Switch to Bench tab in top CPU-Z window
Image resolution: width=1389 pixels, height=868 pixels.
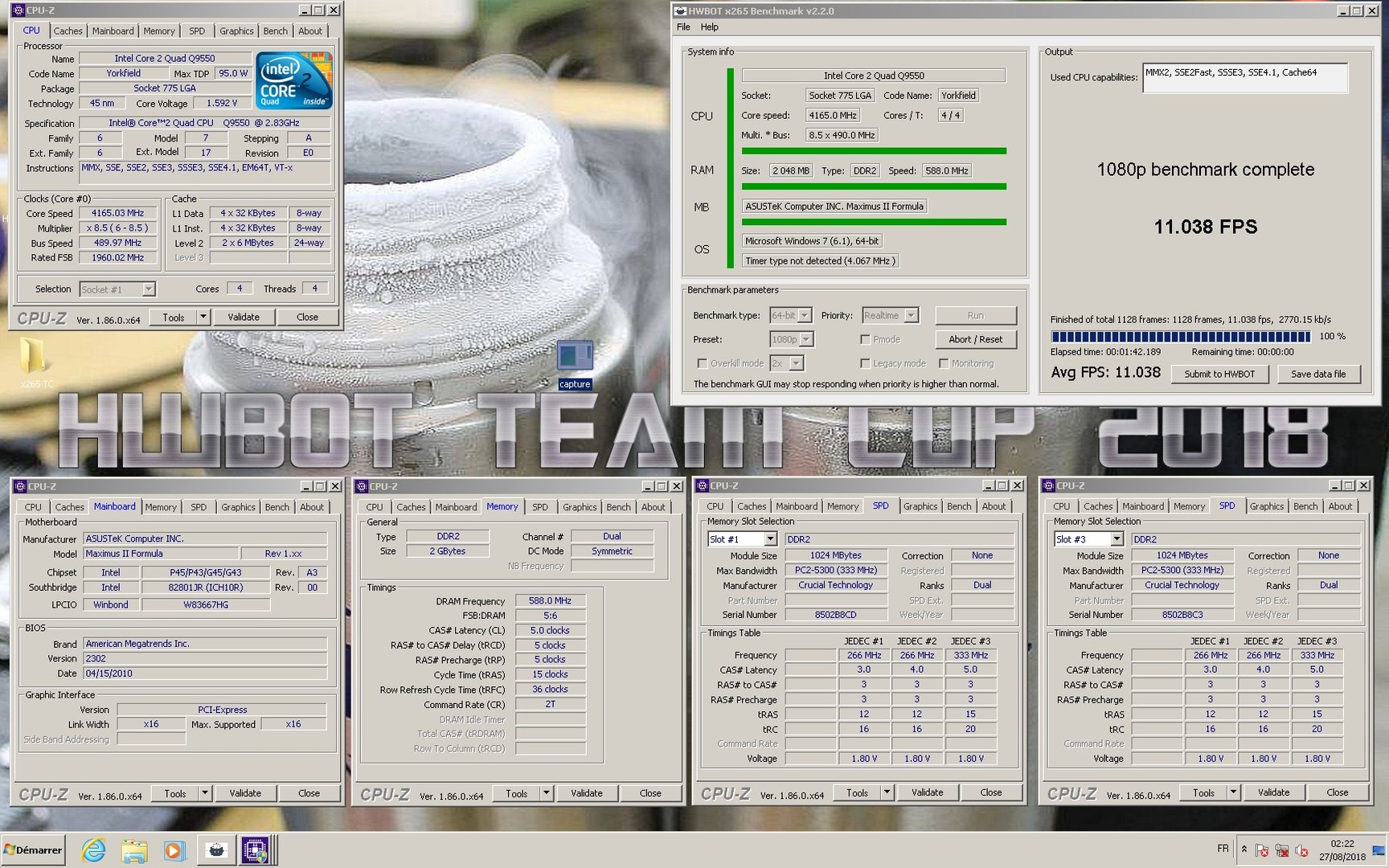coord(276,31)
